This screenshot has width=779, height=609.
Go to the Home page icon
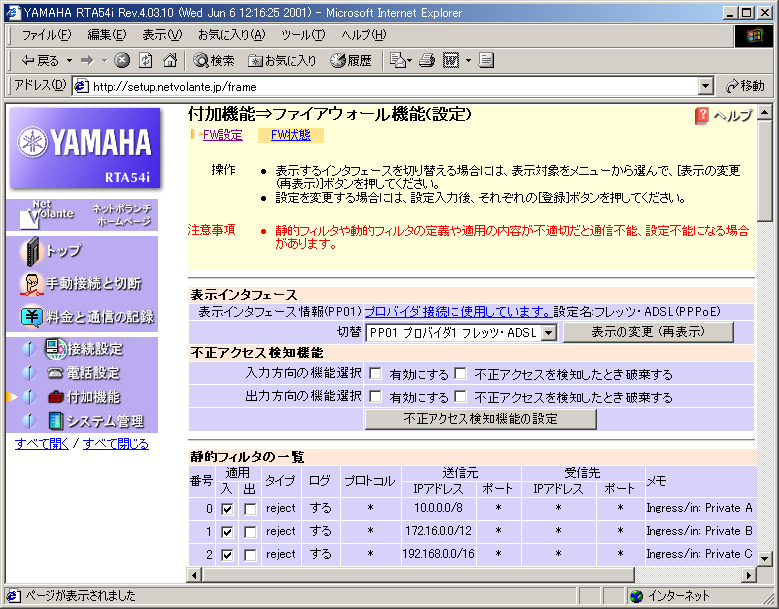(170, 60)
